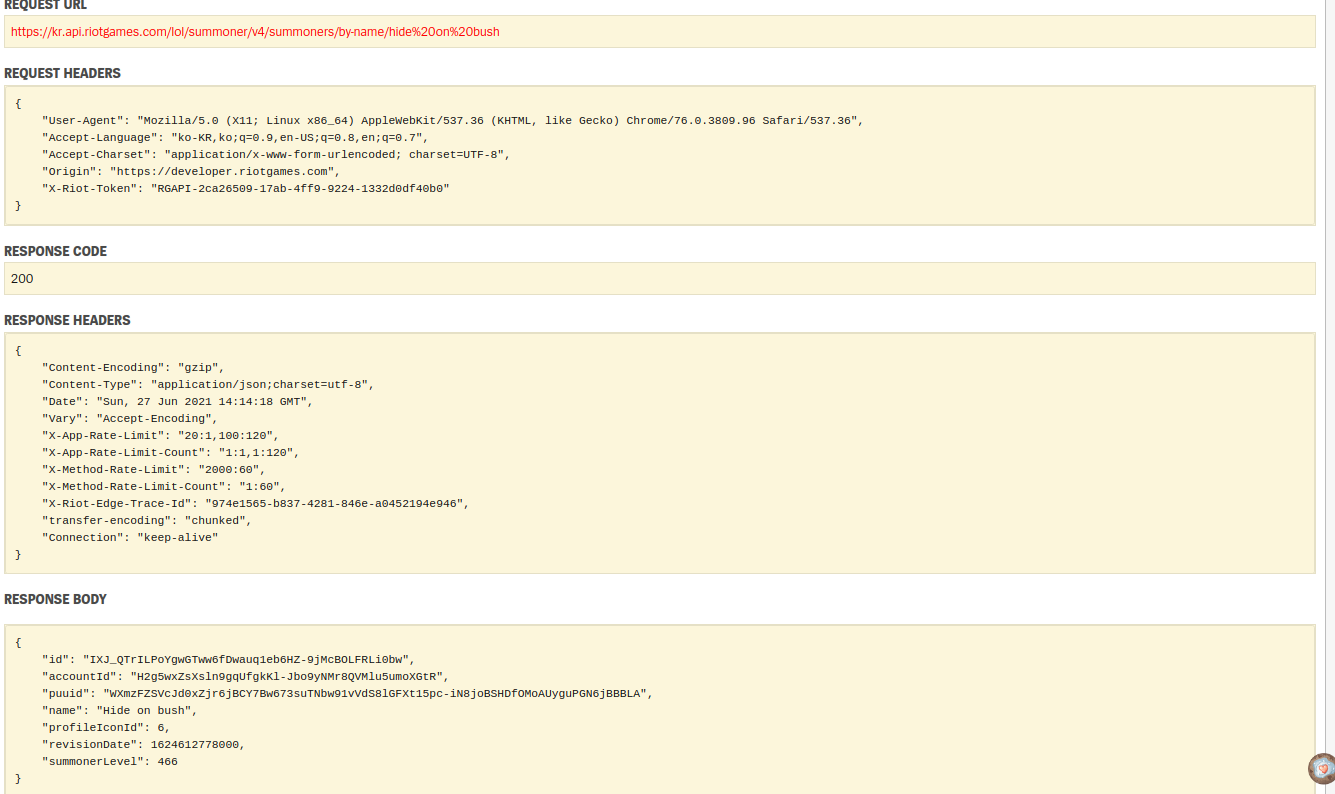Click the Accept-Charset header line
The width and height of the screenshot is (1335, 794).
pyautogui.click(x=276, y=154)
